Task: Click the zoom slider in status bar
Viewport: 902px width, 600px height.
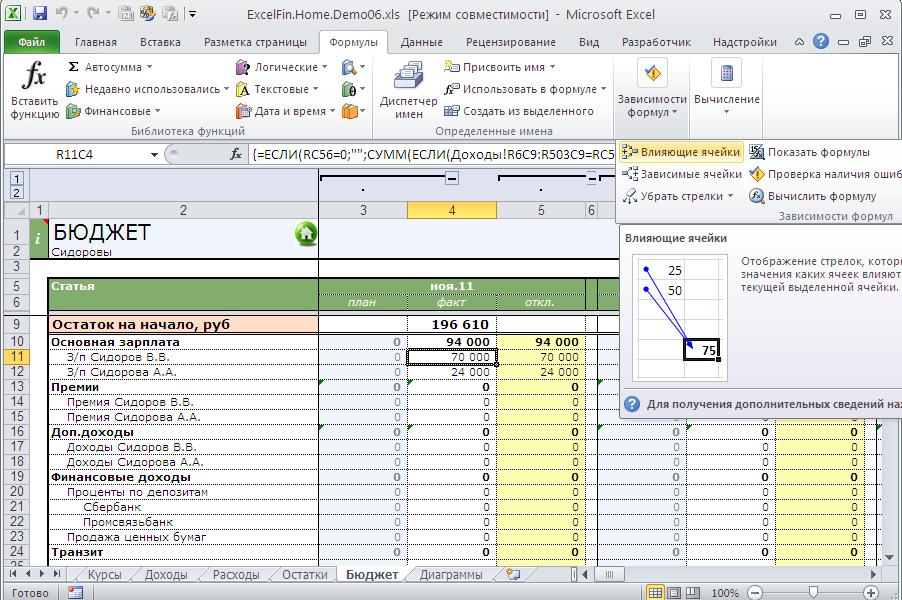Action: point(815,592)
